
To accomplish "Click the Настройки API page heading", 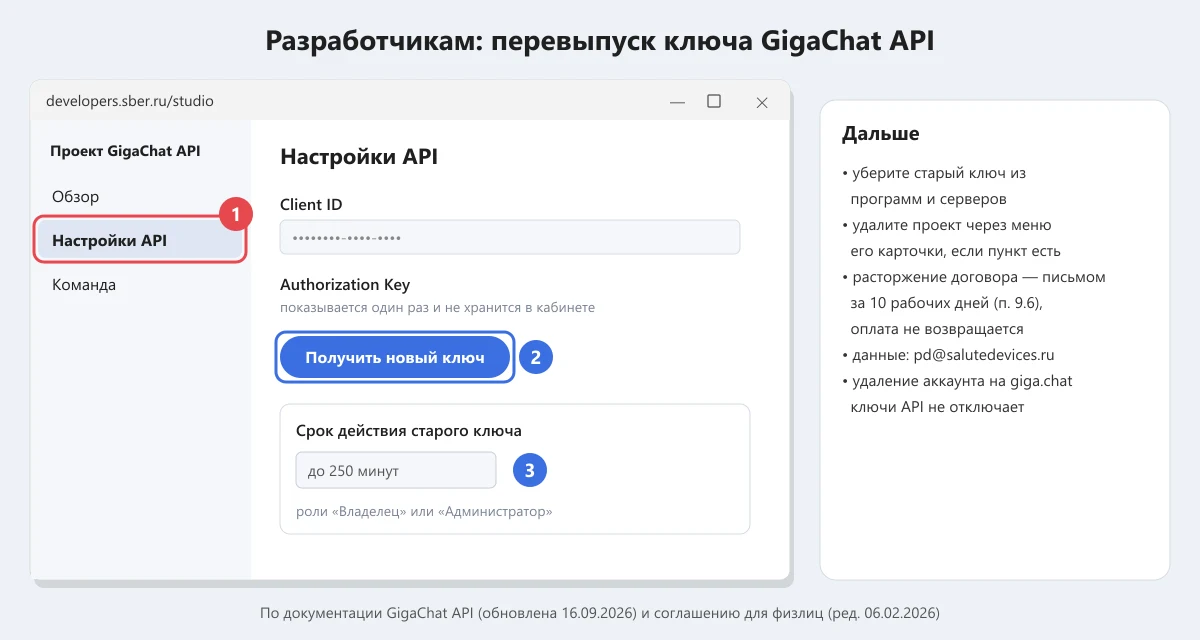I will point(359,157).
